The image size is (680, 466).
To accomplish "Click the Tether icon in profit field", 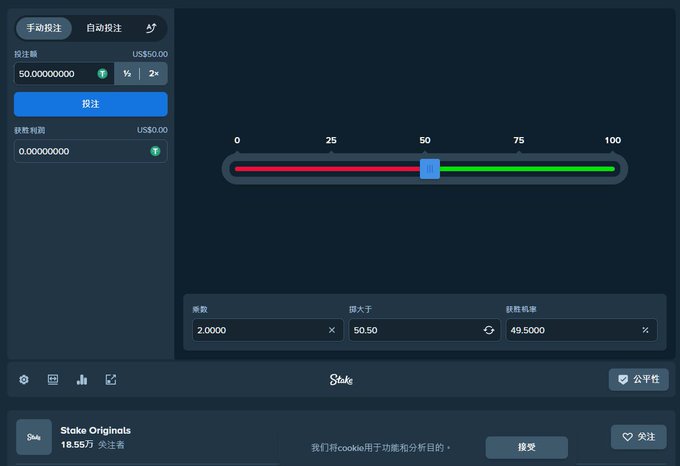I will tap(155, 151).
